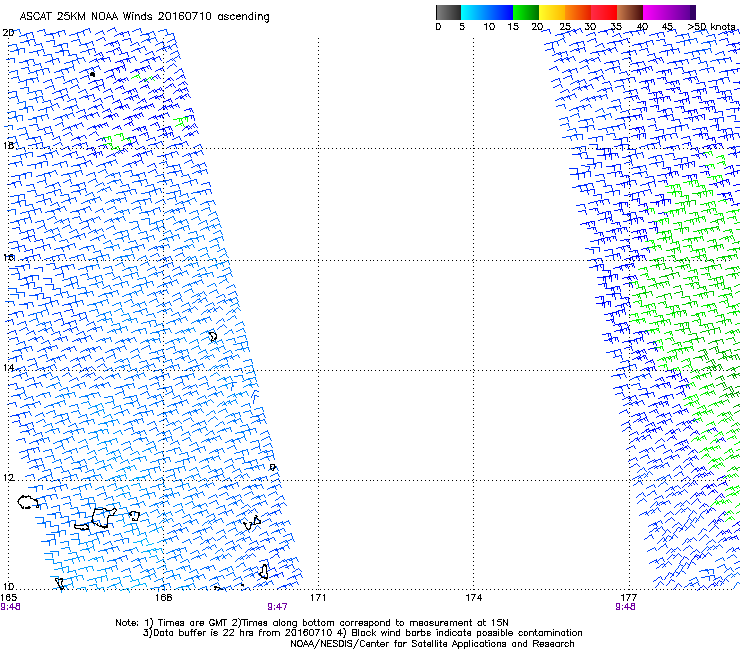The image size is (740, 650).
Task: Click the gray 0-5 knots color segment
Action: (448, 12)
